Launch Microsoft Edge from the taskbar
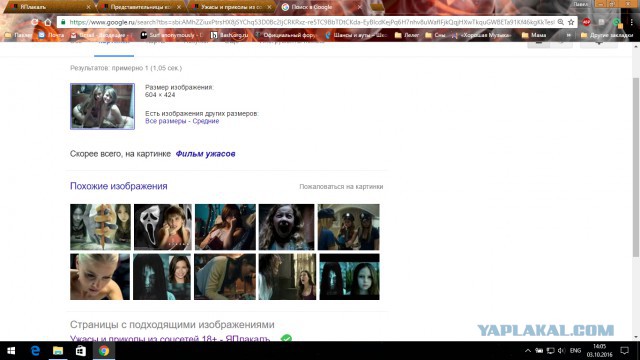Viewport: 640px width, 360px height. pyautogui.click(x=35, y=351)
